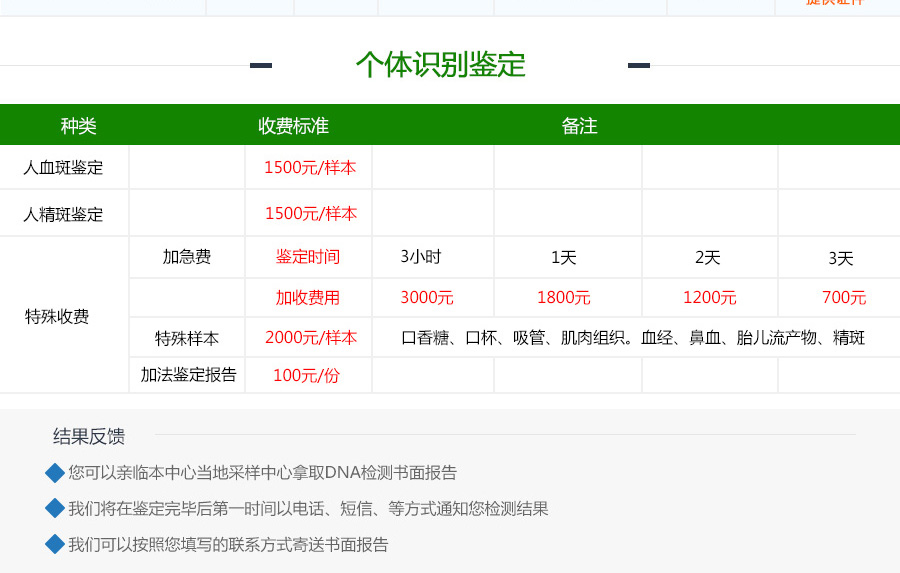This screenshot has height=573, width=900.
Task: Click the 3小时 time cell
Action: pos(421,257)
